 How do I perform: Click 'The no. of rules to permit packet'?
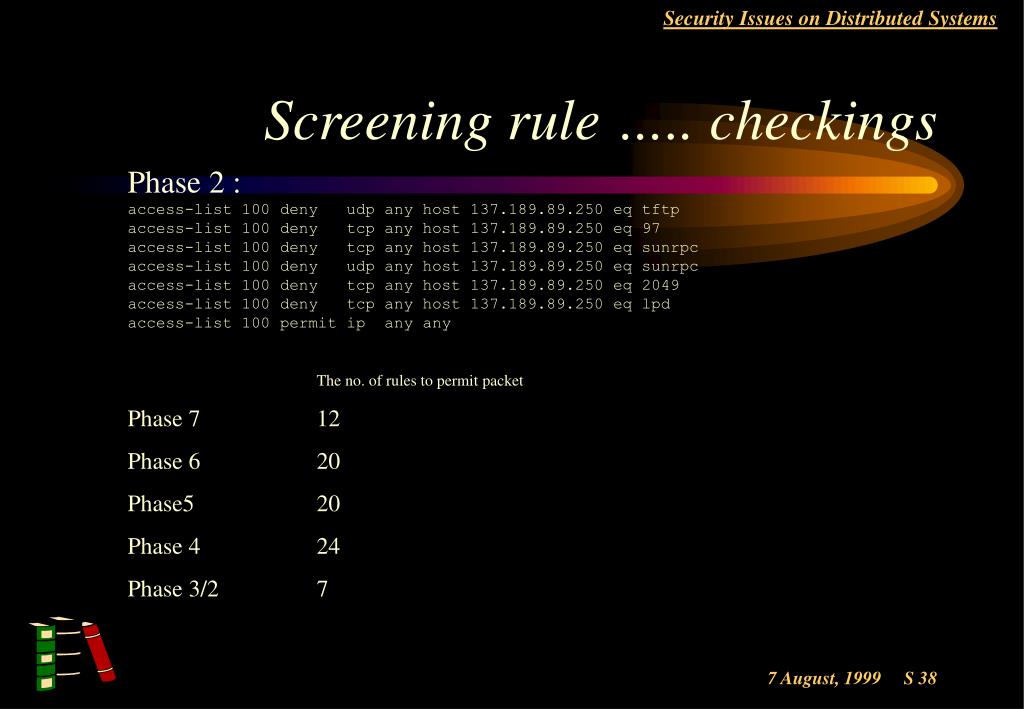click(420, 381)
